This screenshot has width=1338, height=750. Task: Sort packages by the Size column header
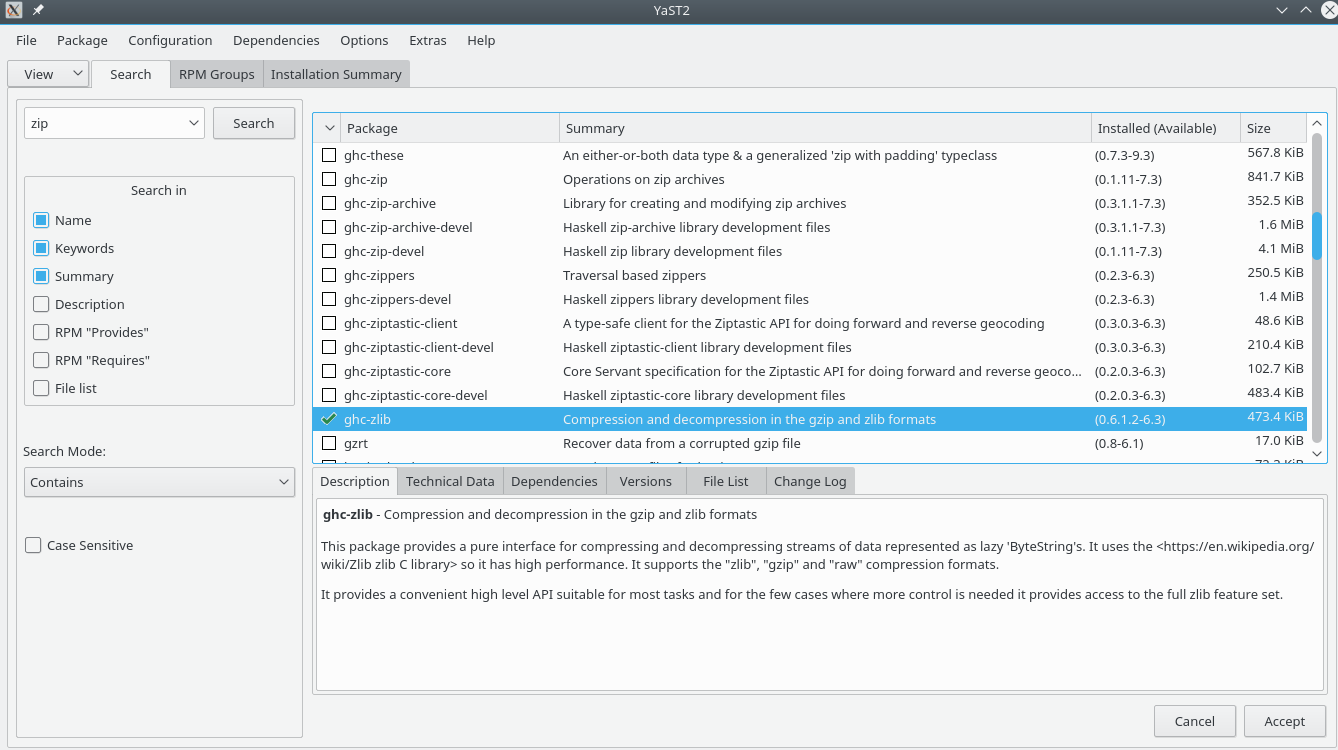pyautogui.click(x=1271, y=128)
